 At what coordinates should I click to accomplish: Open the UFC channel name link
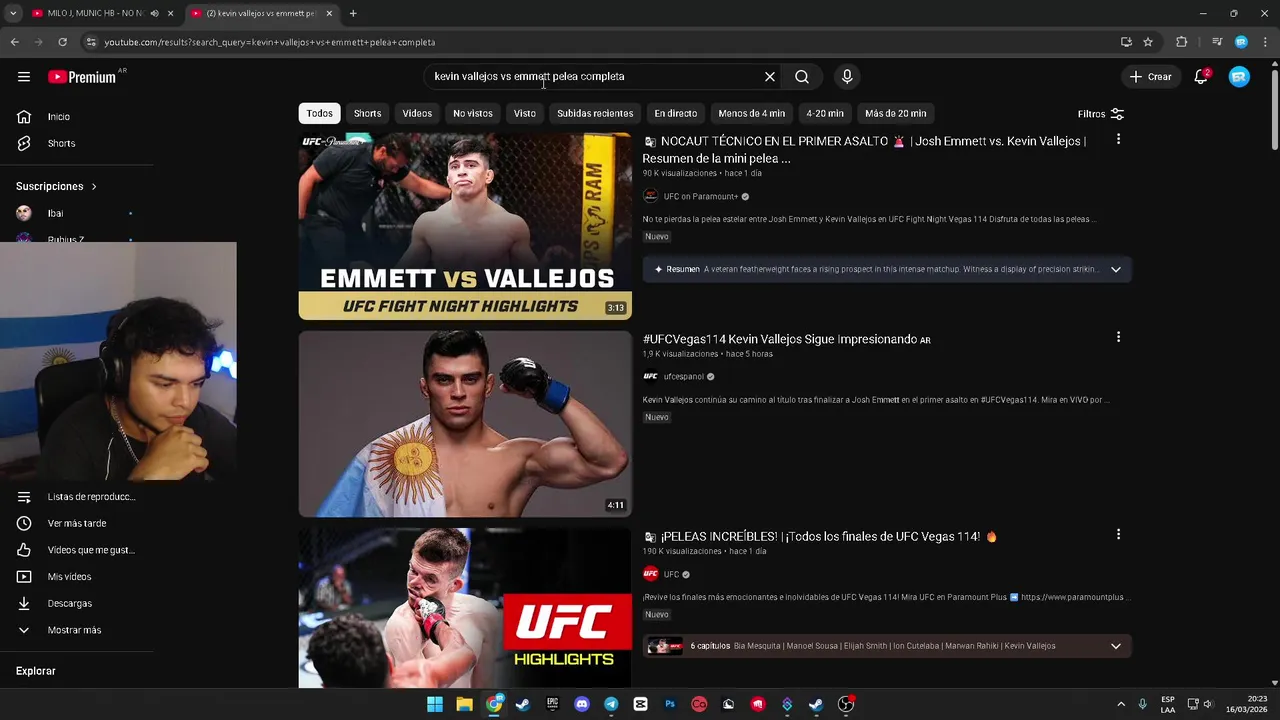coord(671,575)
